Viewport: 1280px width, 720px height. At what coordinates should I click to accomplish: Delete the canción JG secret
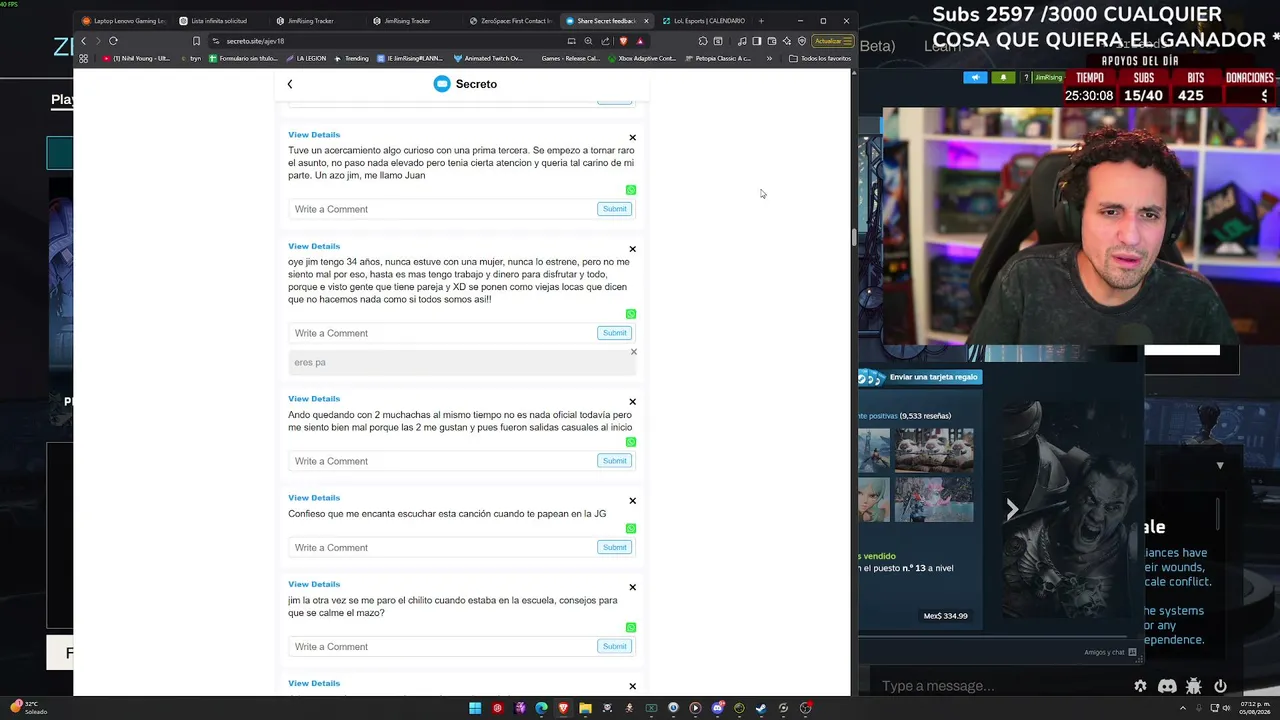[632, 501]
